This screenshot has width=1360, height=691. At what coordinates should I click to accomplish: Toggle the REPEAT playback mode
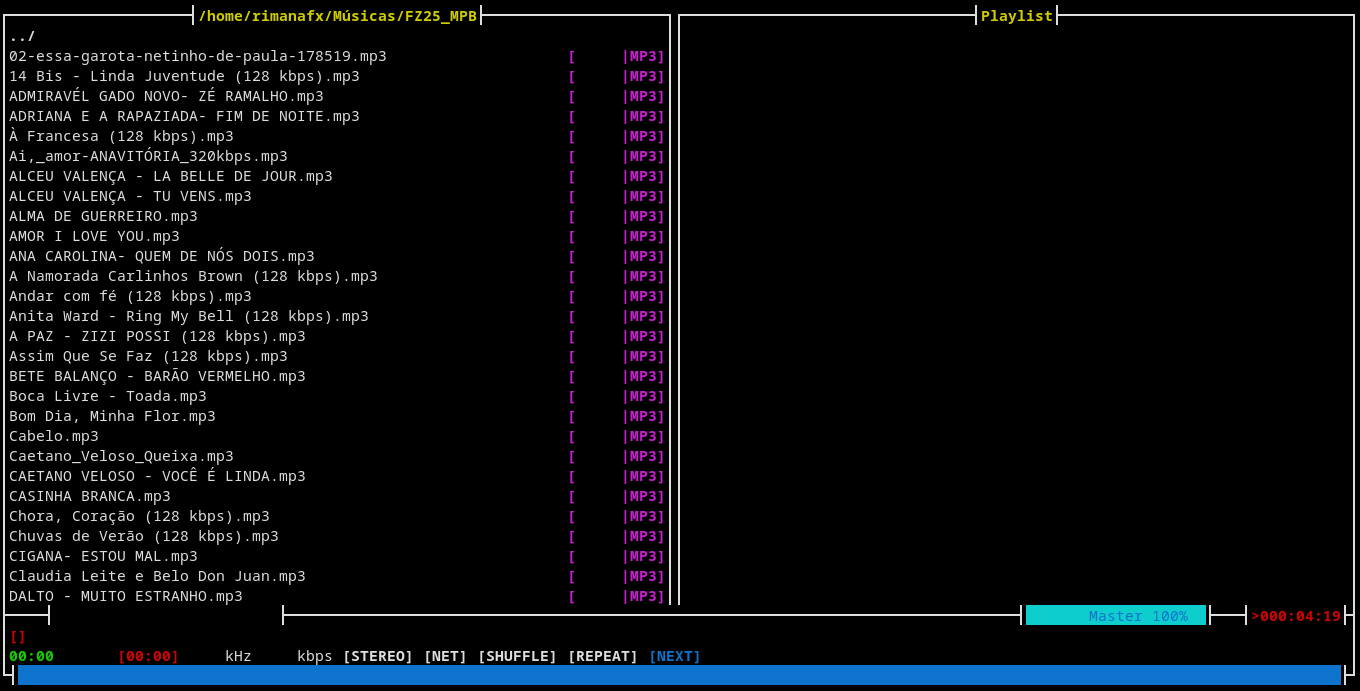click(602, 656)
